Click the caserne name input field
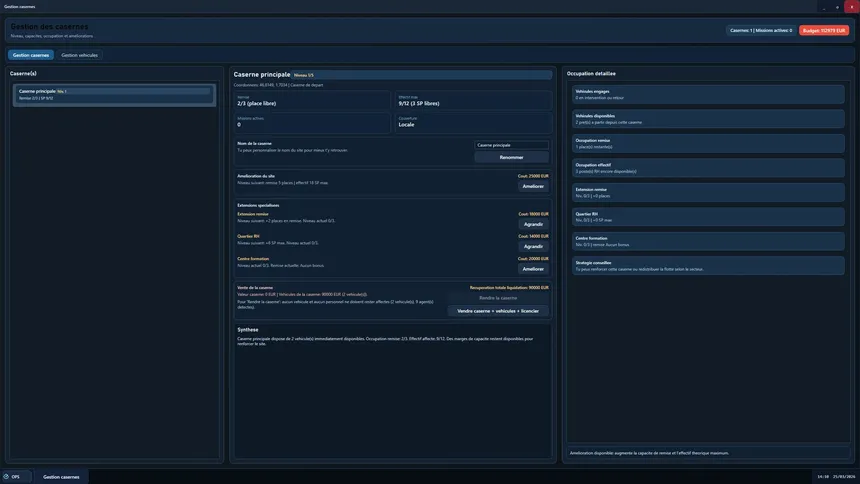The height and width of the screenshot is (484, 860). click(x=511, y=145)
